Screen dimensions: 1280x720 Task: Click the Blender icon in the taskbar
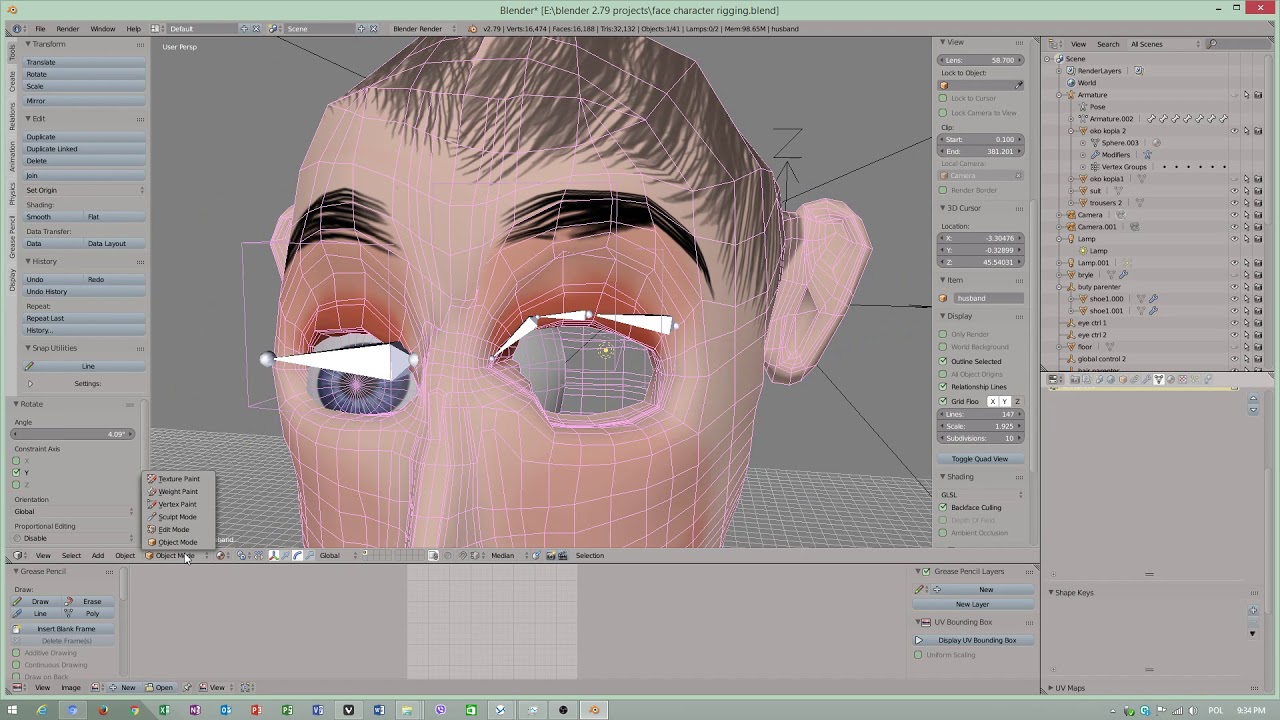[594, 710]
